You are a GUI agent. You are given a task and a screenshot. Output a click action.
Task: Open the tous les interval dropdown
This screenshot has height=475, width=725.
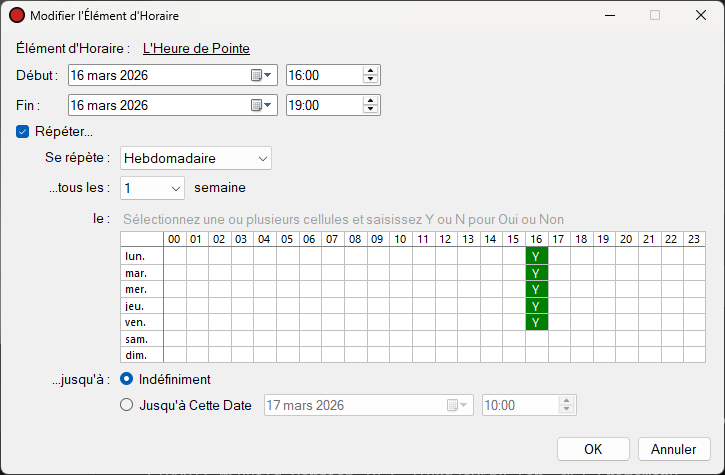152,188
